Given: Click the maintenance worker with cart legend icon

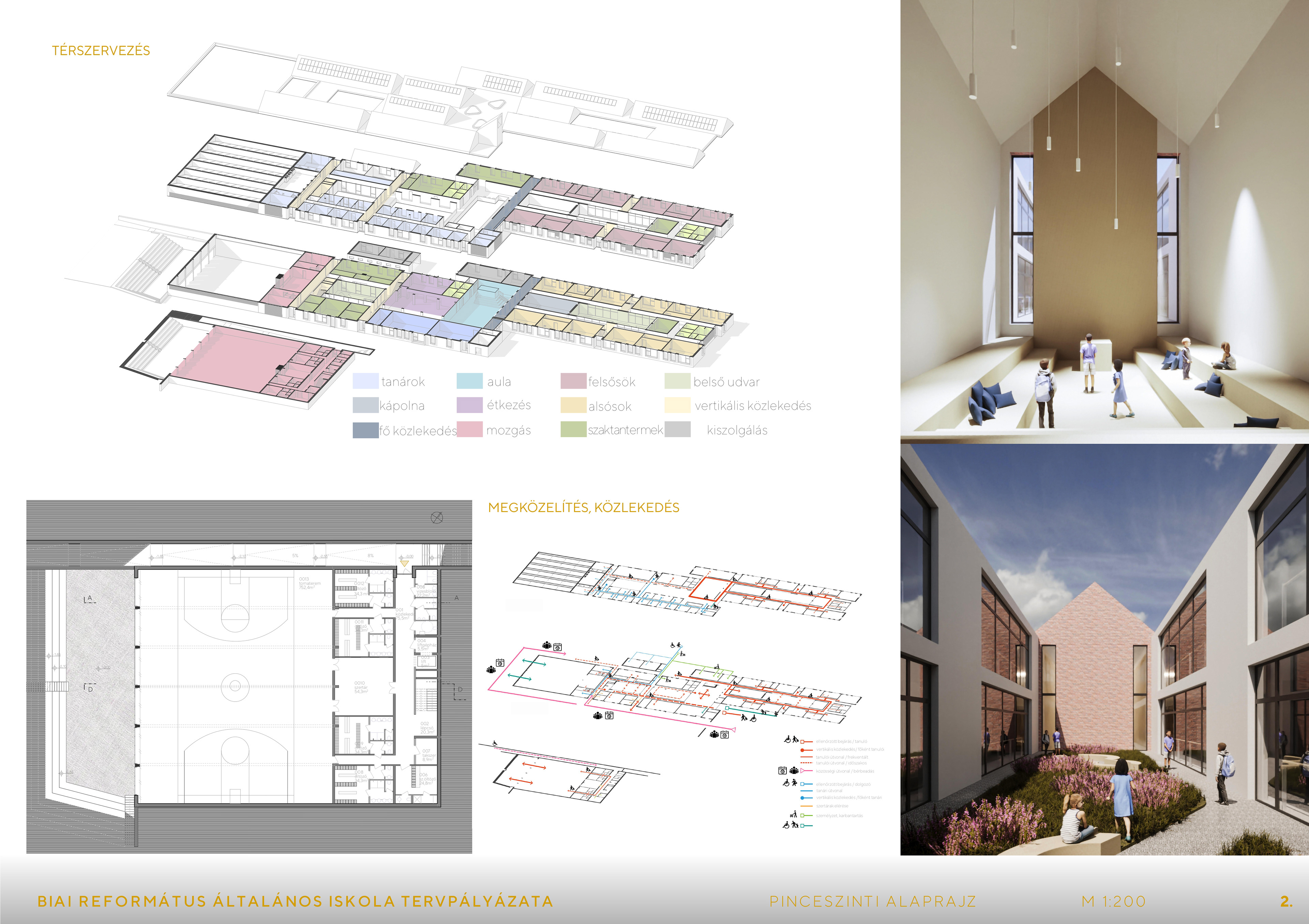Looking at the screenshot, I should 794,814.
